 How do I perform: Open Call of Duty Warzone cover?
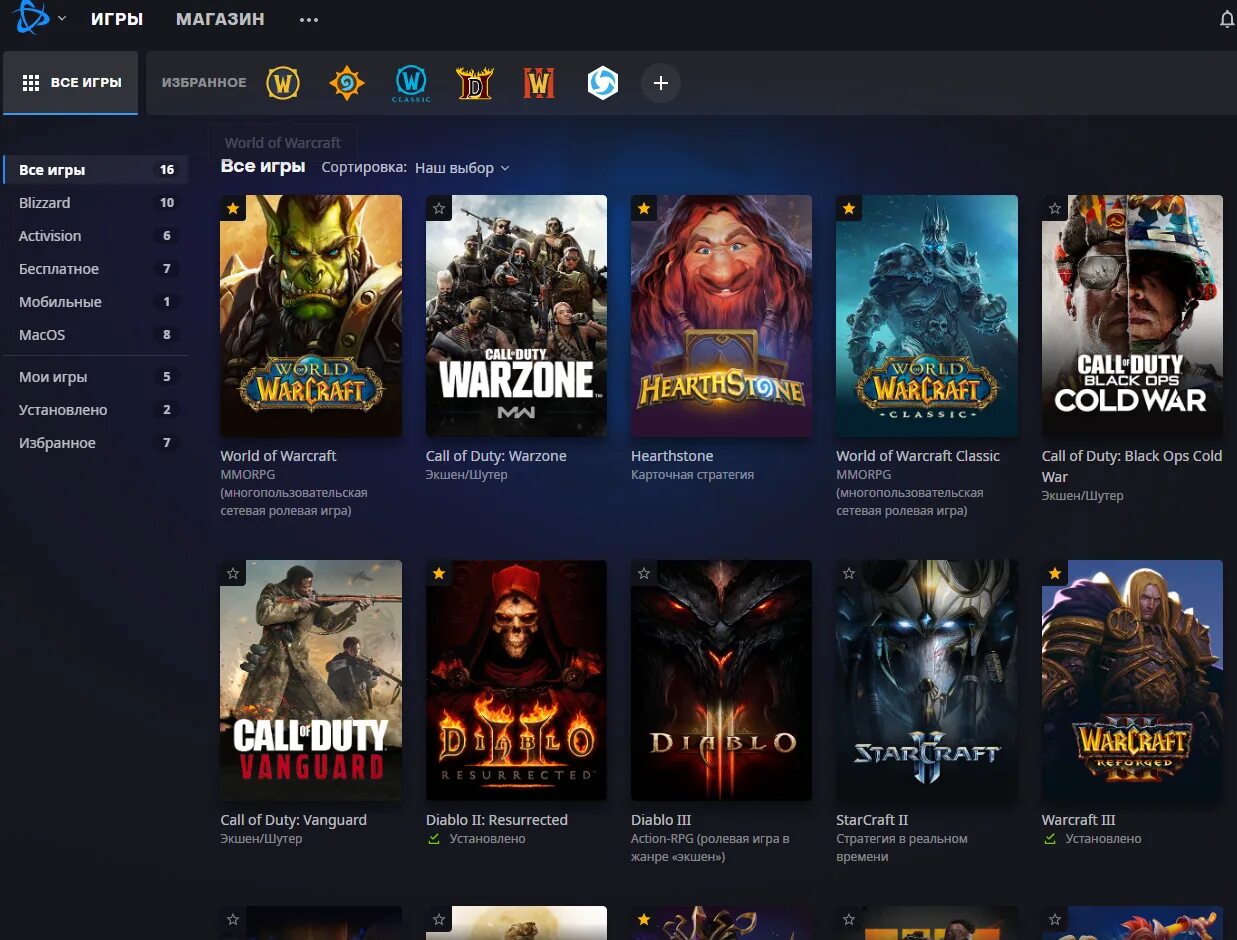(x=516, y=316)
